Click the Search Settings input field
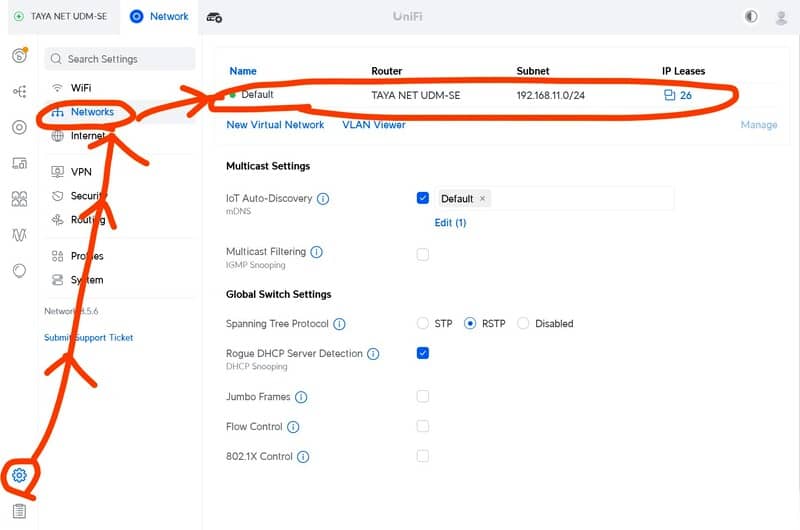The height and width of the screenshot is (530, 800). [x=120, y=59]
